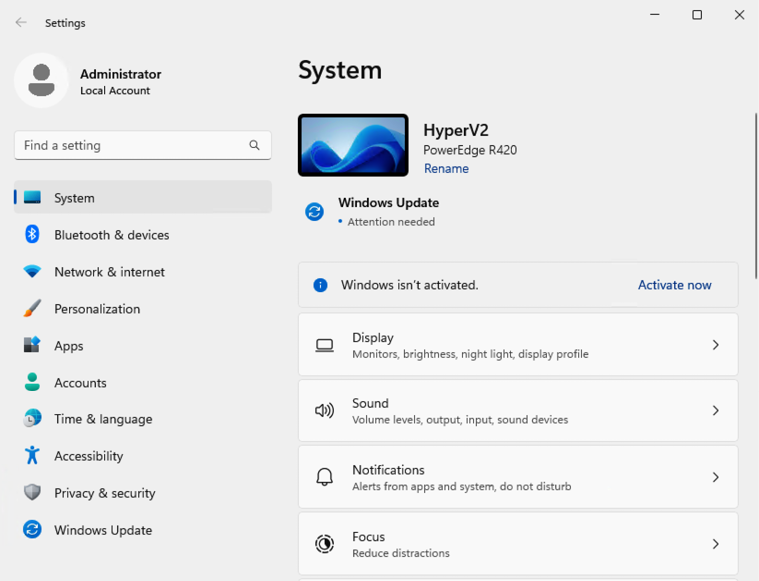Viewport: 759px width, 581px height.
Task: Click the Sound speaker icon
Action: [x=324, y=411]
